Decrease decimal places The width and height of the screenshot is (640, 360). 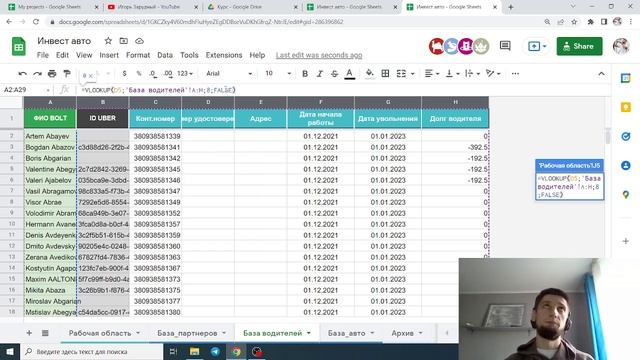(x=153, y=73)
